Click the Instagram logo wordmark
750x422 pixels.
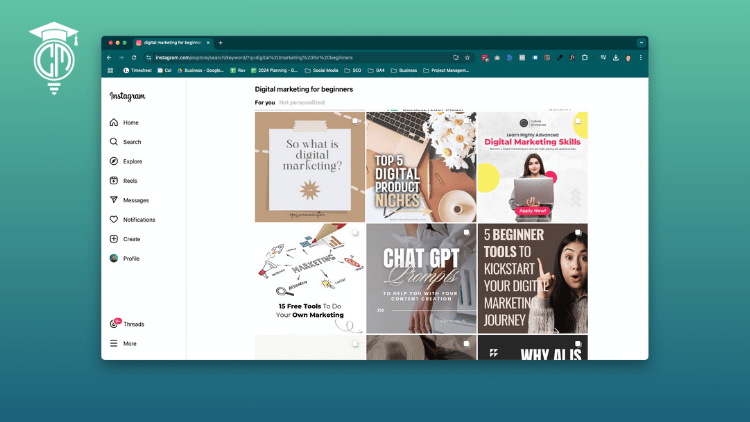pos(127,96)
